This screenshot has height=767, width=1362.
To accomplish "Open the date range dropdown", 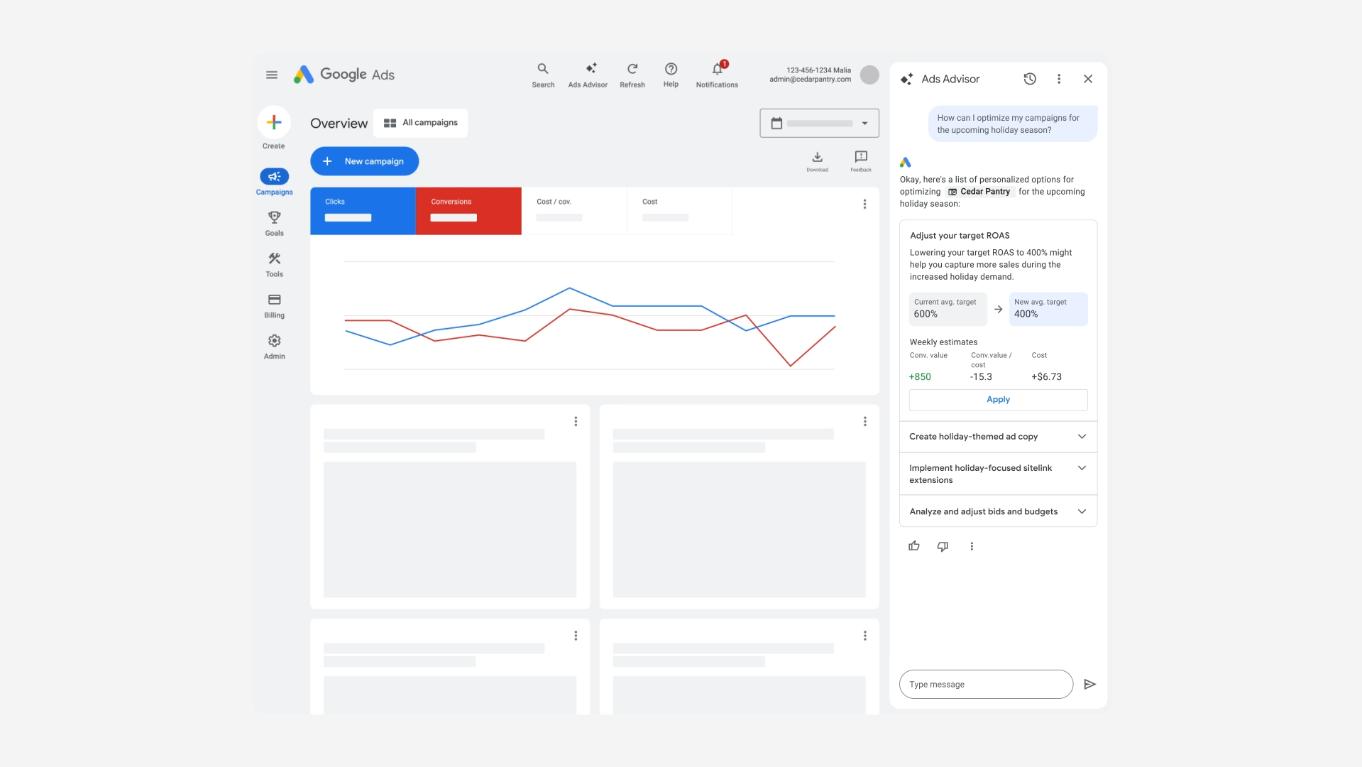I will (819, 123).
